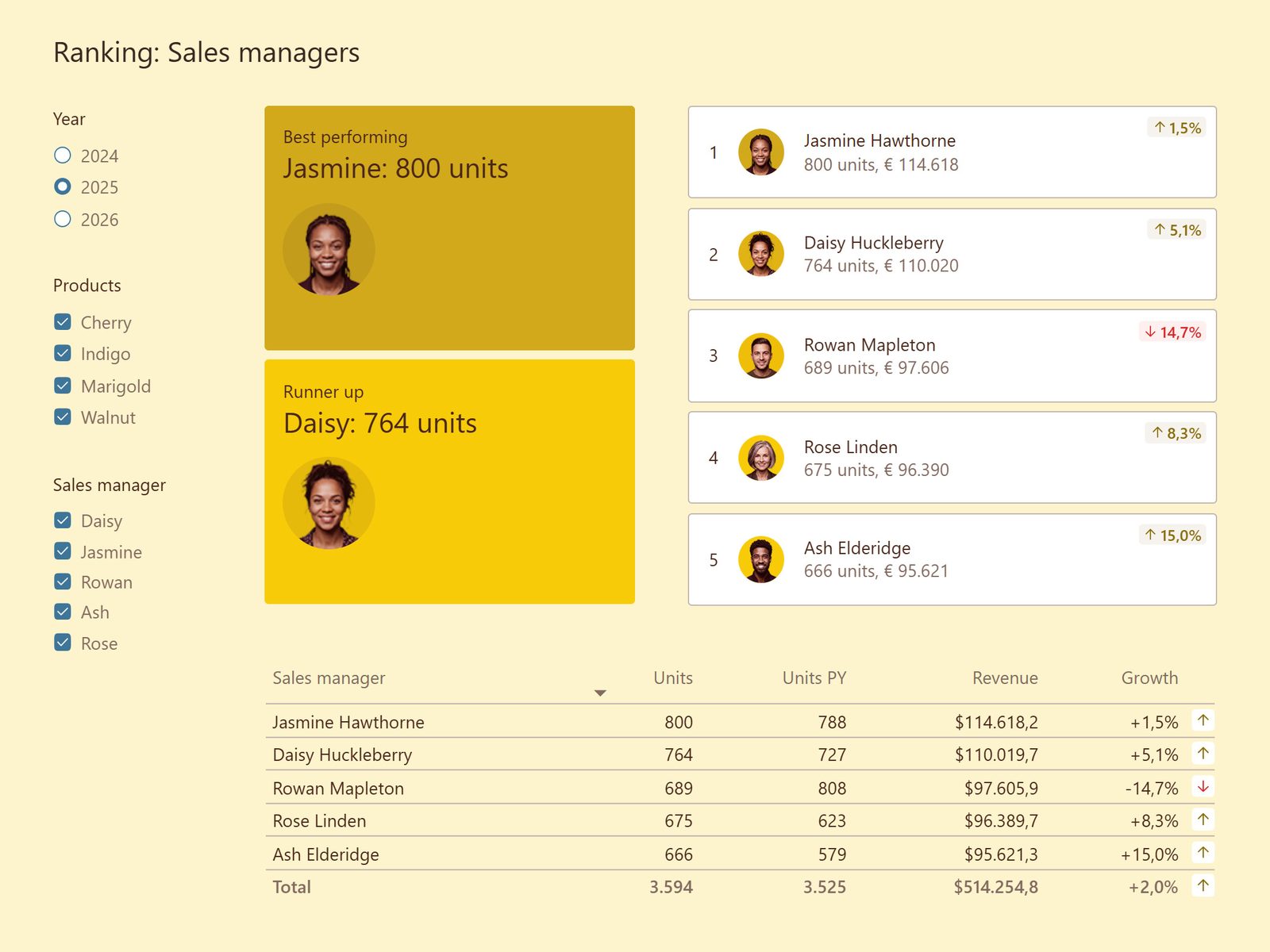This screenshot has width=1270, height=952.
Task: Toggle the Ash sales manager checkbox
Action: tap(63, 612)
